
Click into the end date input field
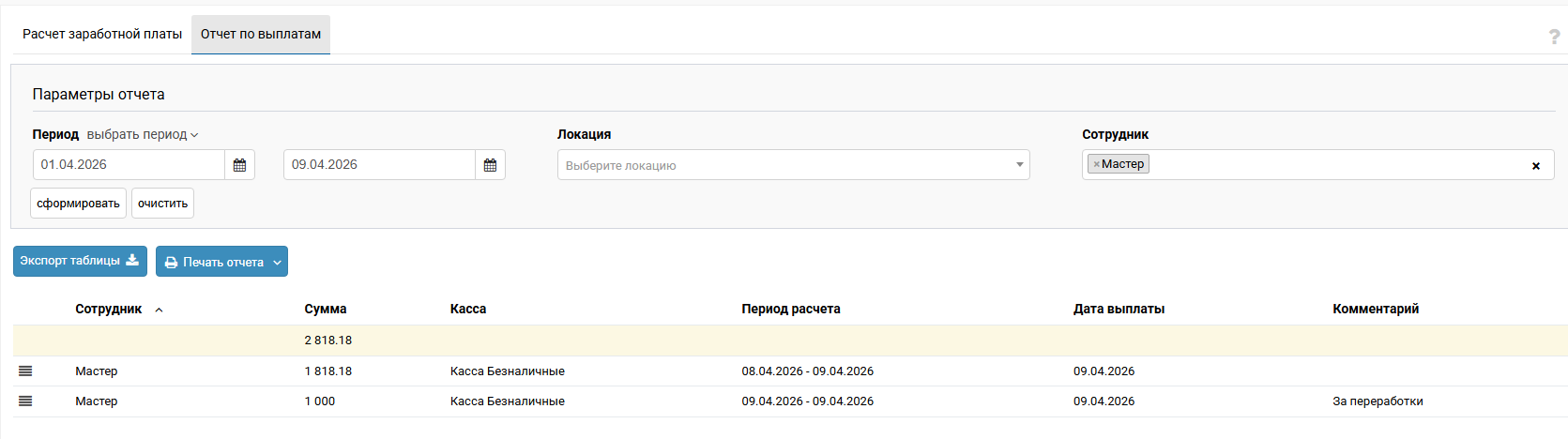(379, 165)
